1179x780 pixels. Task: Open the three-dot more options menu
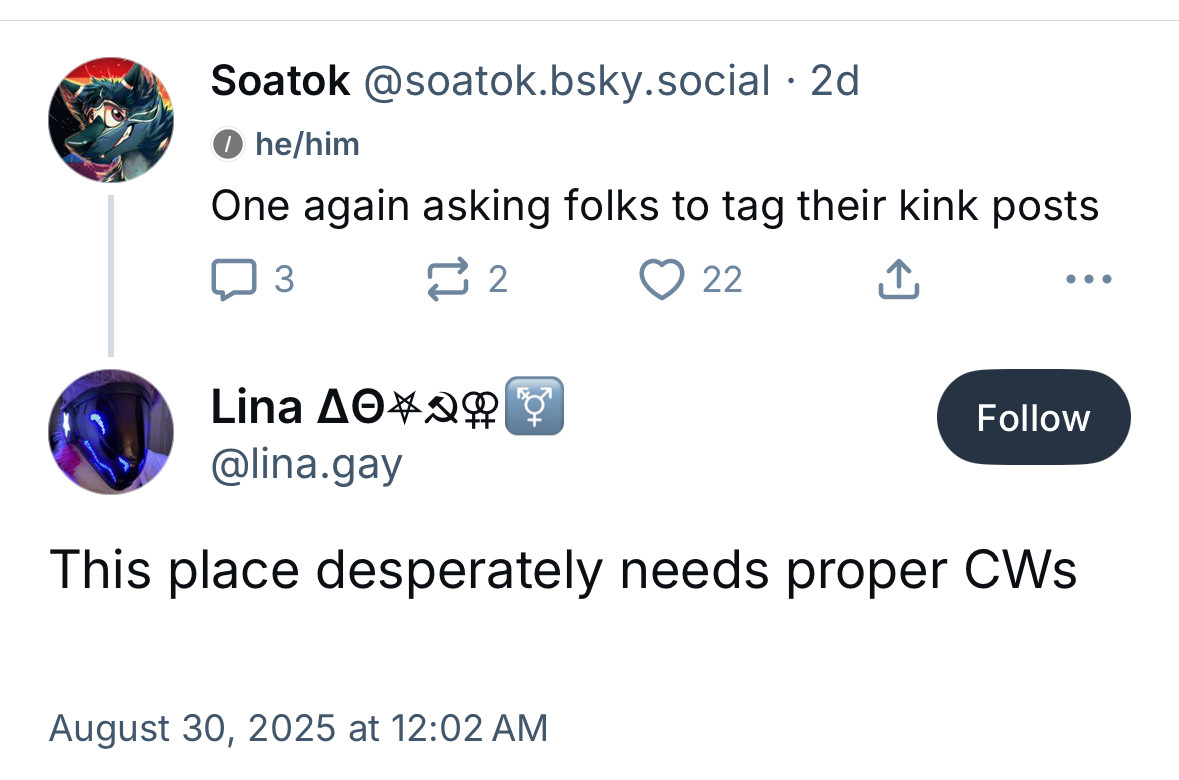tap(1089, 280)
